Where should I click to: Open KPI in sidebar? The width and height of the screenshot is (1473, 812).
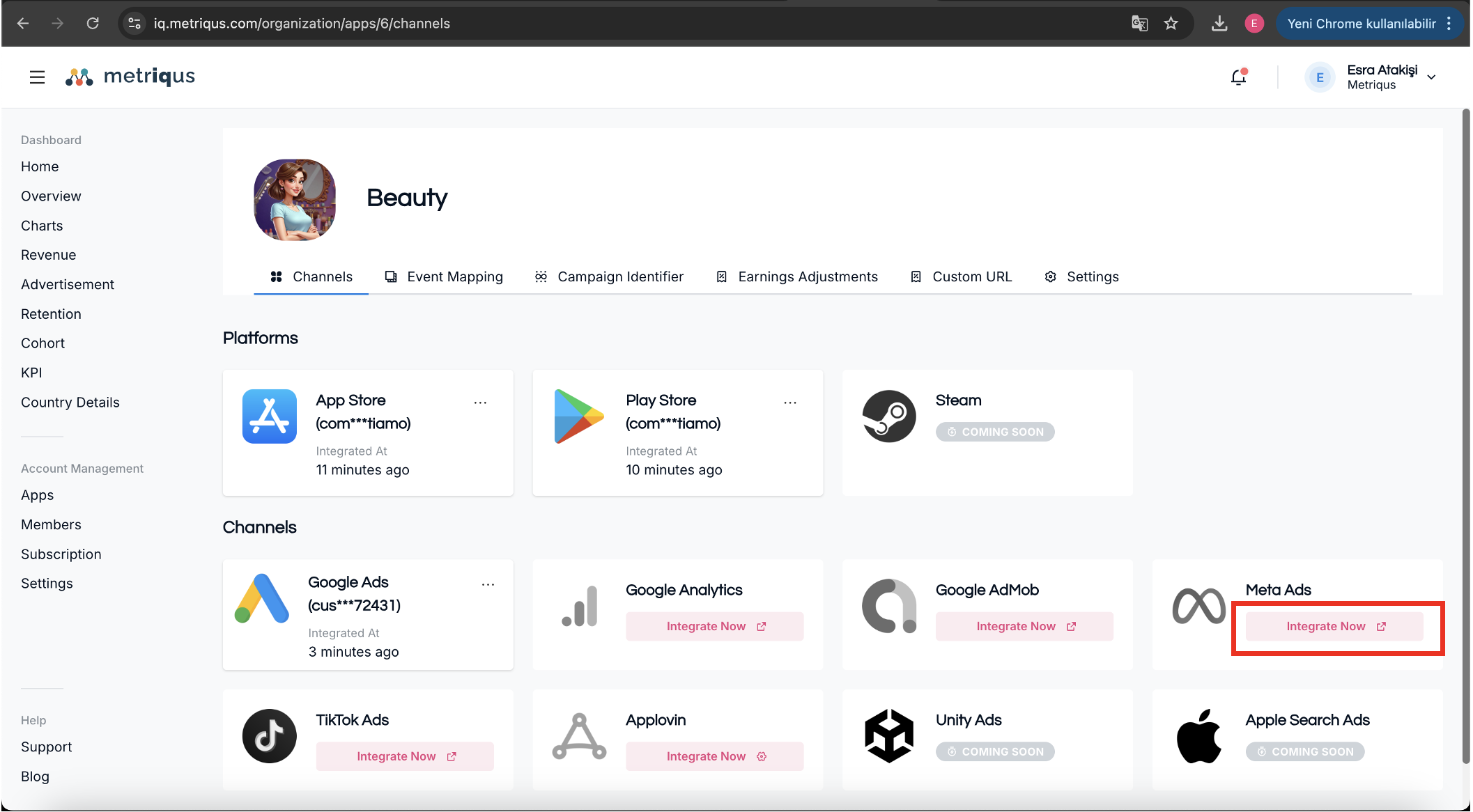click(31, 373)
